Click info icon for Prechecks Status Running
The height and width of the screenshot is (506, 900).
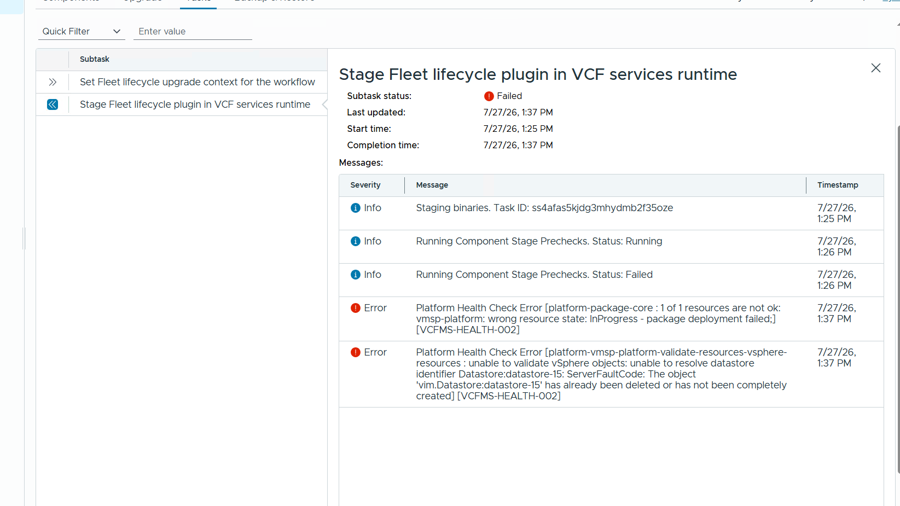pos(355,242)
